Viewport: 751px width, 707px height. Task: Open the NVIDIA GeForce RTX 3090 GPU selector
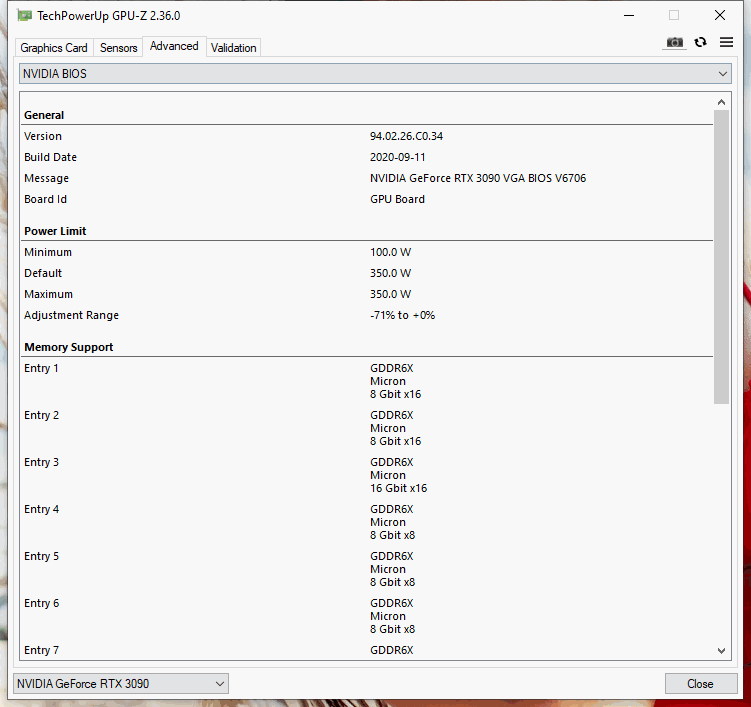point(121,684)
